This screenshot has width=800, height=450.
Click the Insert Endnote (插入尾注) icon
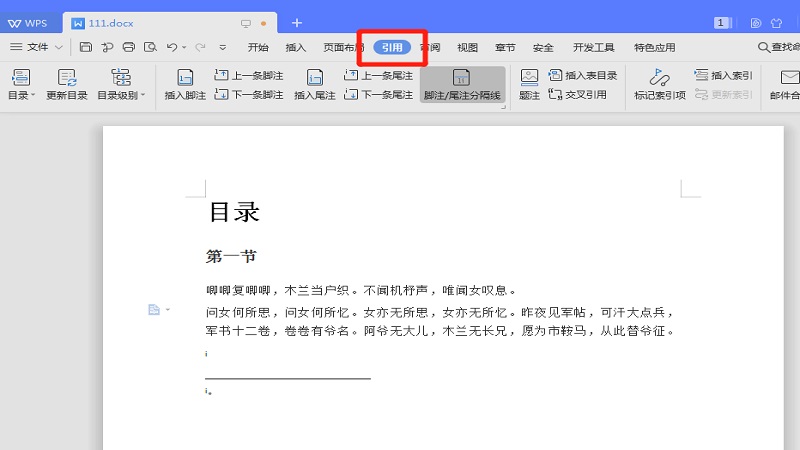click(314, 78)
